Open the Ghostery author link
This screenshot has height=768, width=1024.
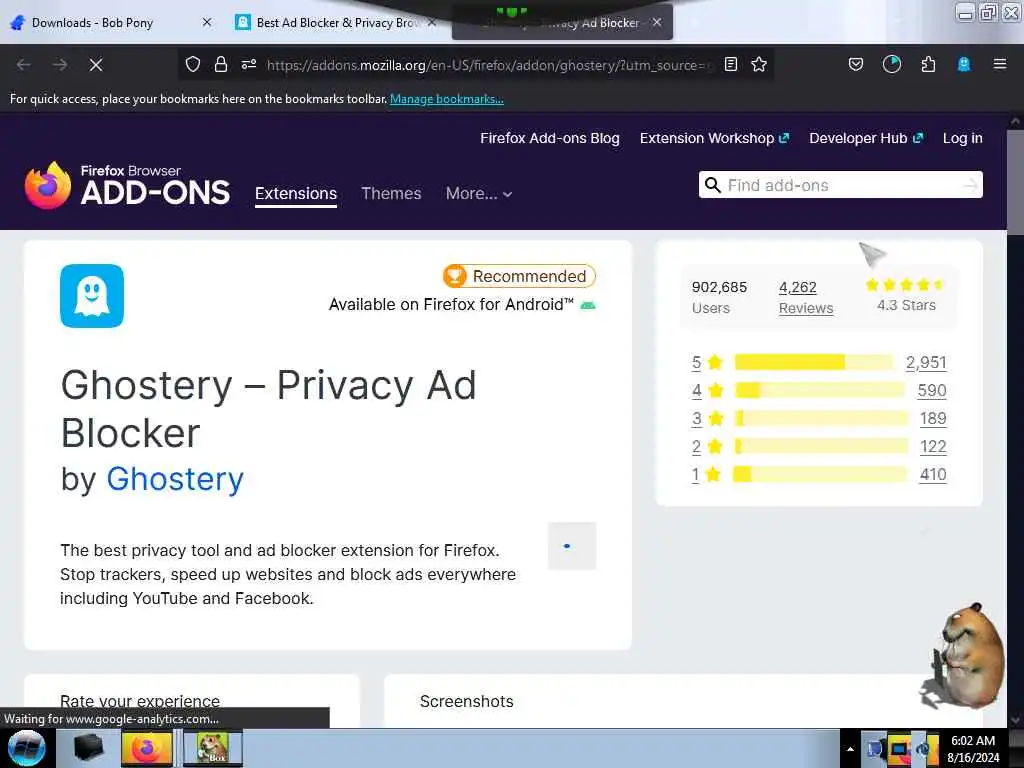tap(175, 479)
